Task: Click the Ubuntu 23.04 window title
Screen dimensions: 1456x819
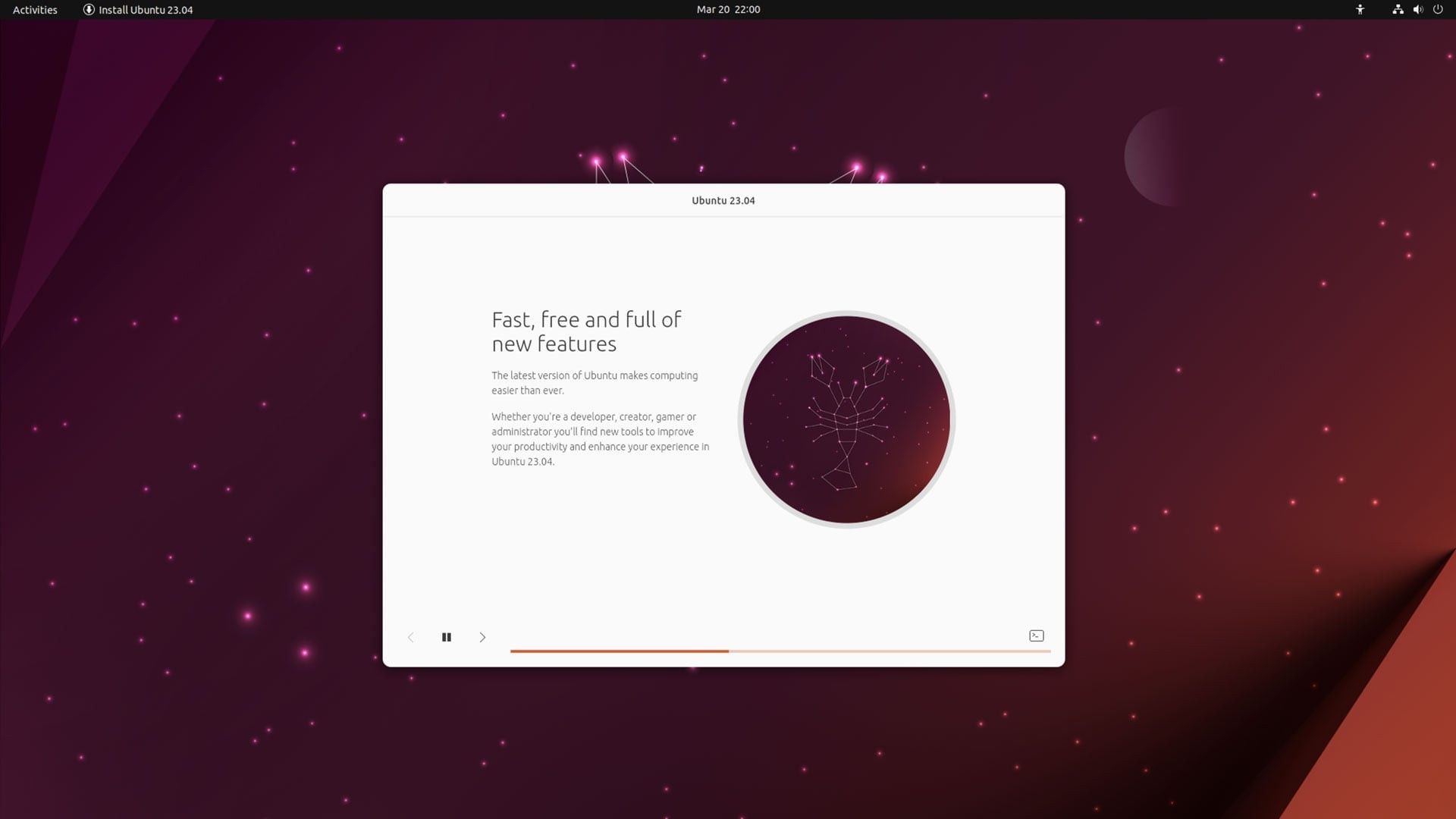Action: click(x=722, y=200)
